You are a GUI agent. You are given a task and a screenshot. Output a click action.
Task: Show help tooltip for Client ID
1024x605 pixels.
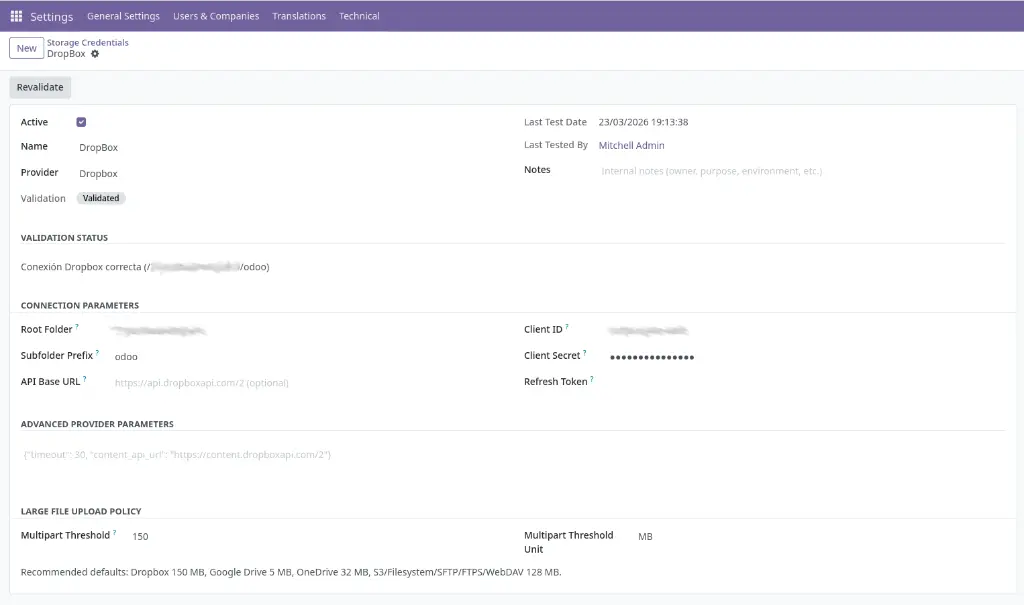click(567, 327)
